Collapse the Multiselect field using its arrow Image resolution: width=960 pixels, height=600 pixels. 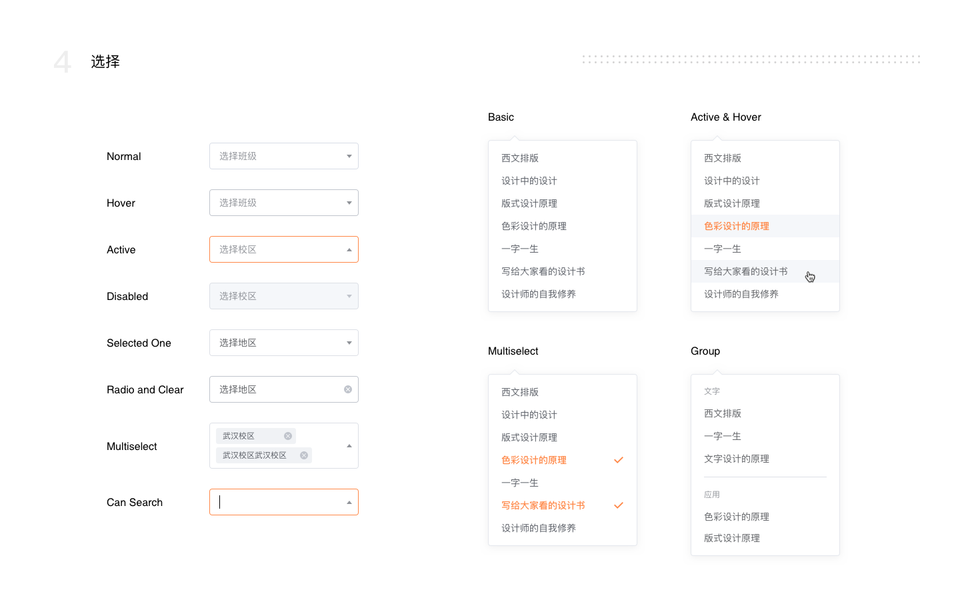(x=349, y=446)
